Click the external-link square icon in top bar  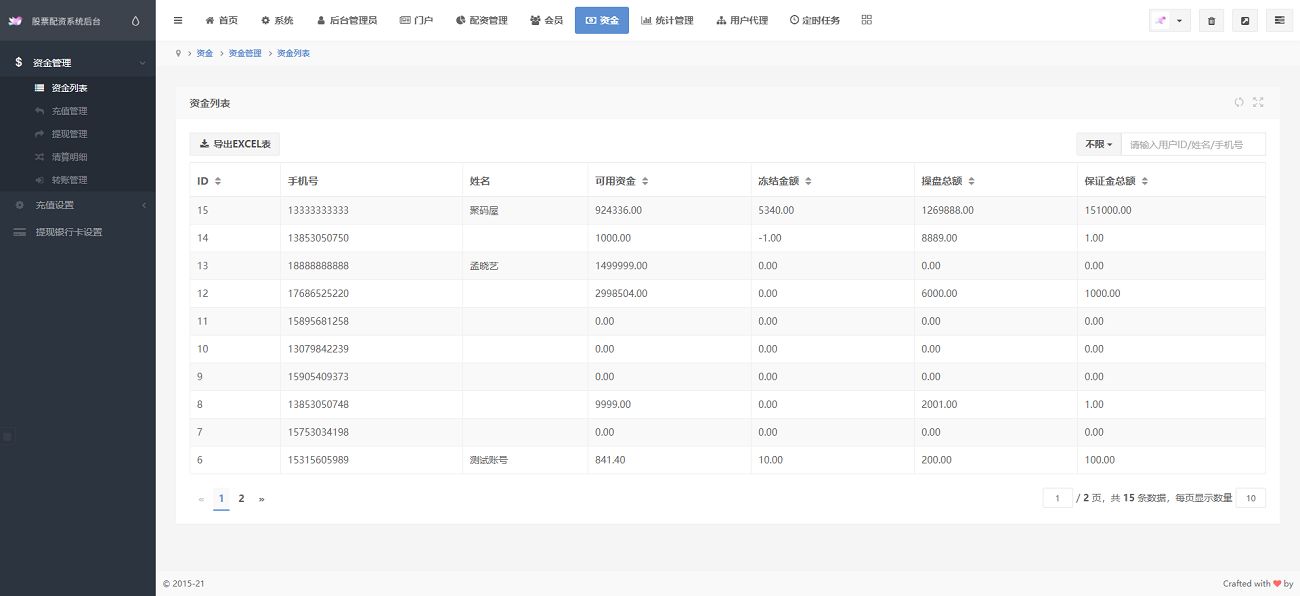(1244, 21)
